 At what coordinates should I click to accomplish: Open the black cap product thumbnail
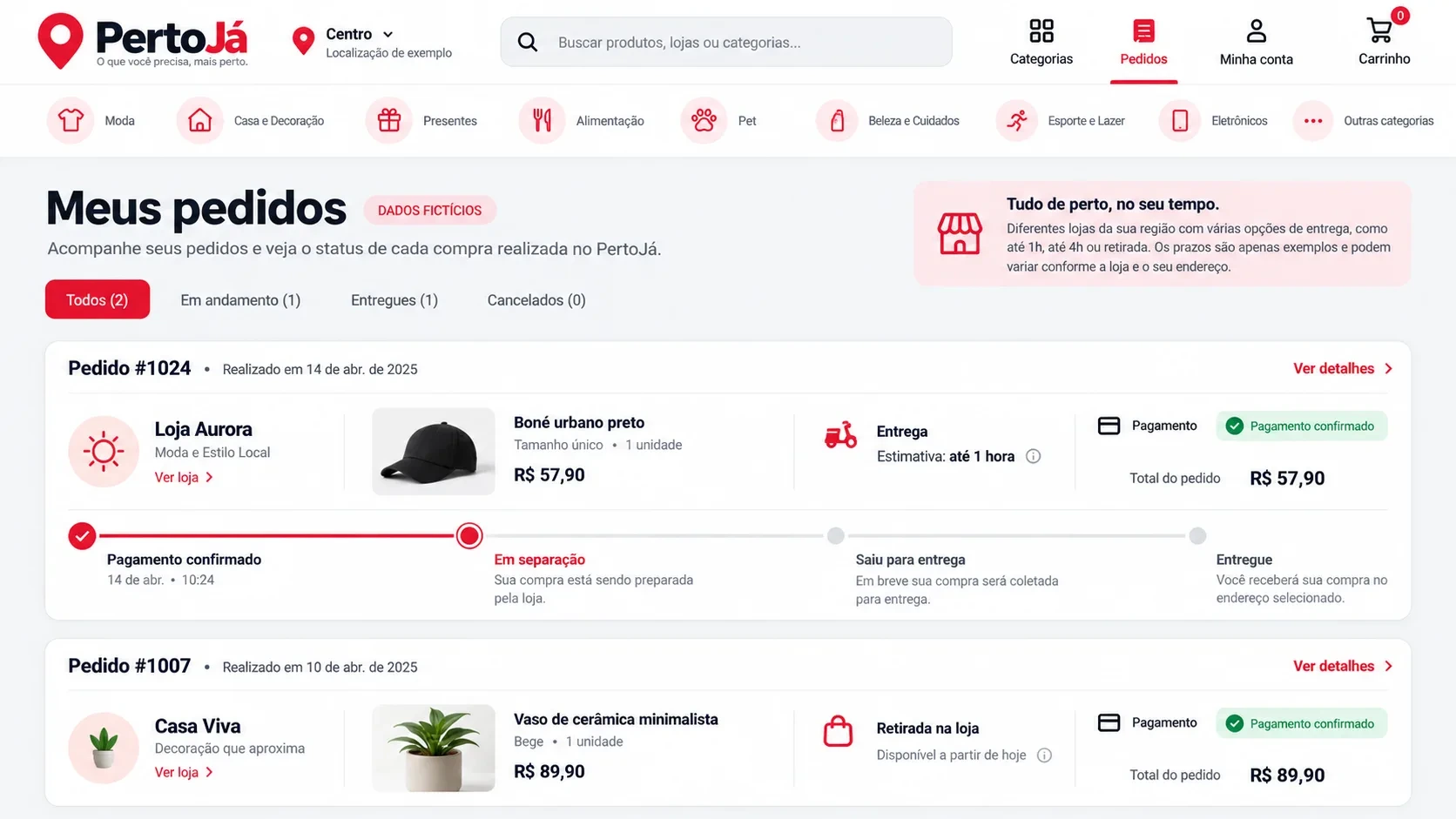[x=434, y=451]
